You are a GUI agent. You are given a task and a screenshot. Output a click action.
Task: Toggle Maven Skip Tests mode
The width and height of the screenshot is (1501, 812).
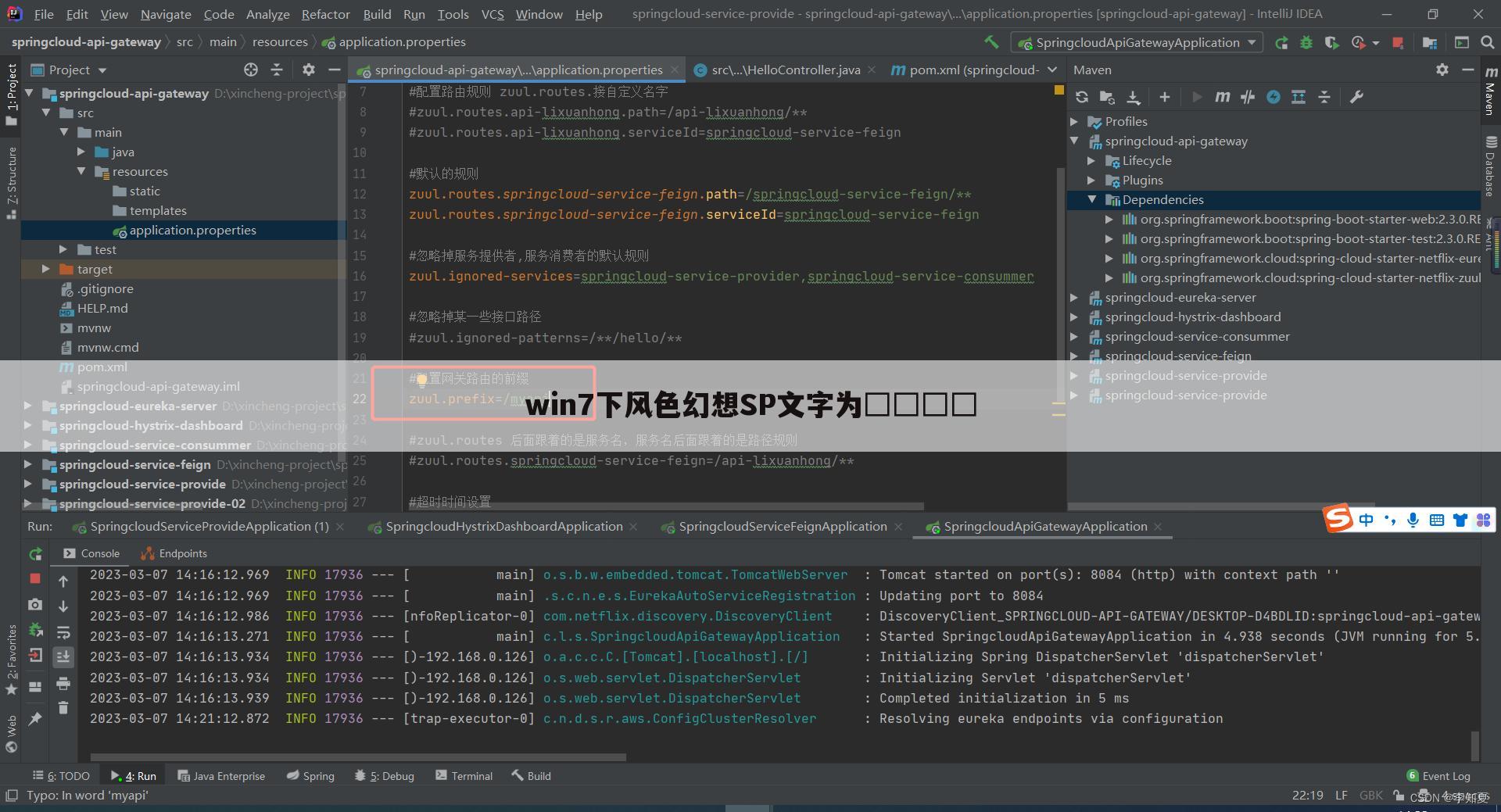[x=1274, y=97]
